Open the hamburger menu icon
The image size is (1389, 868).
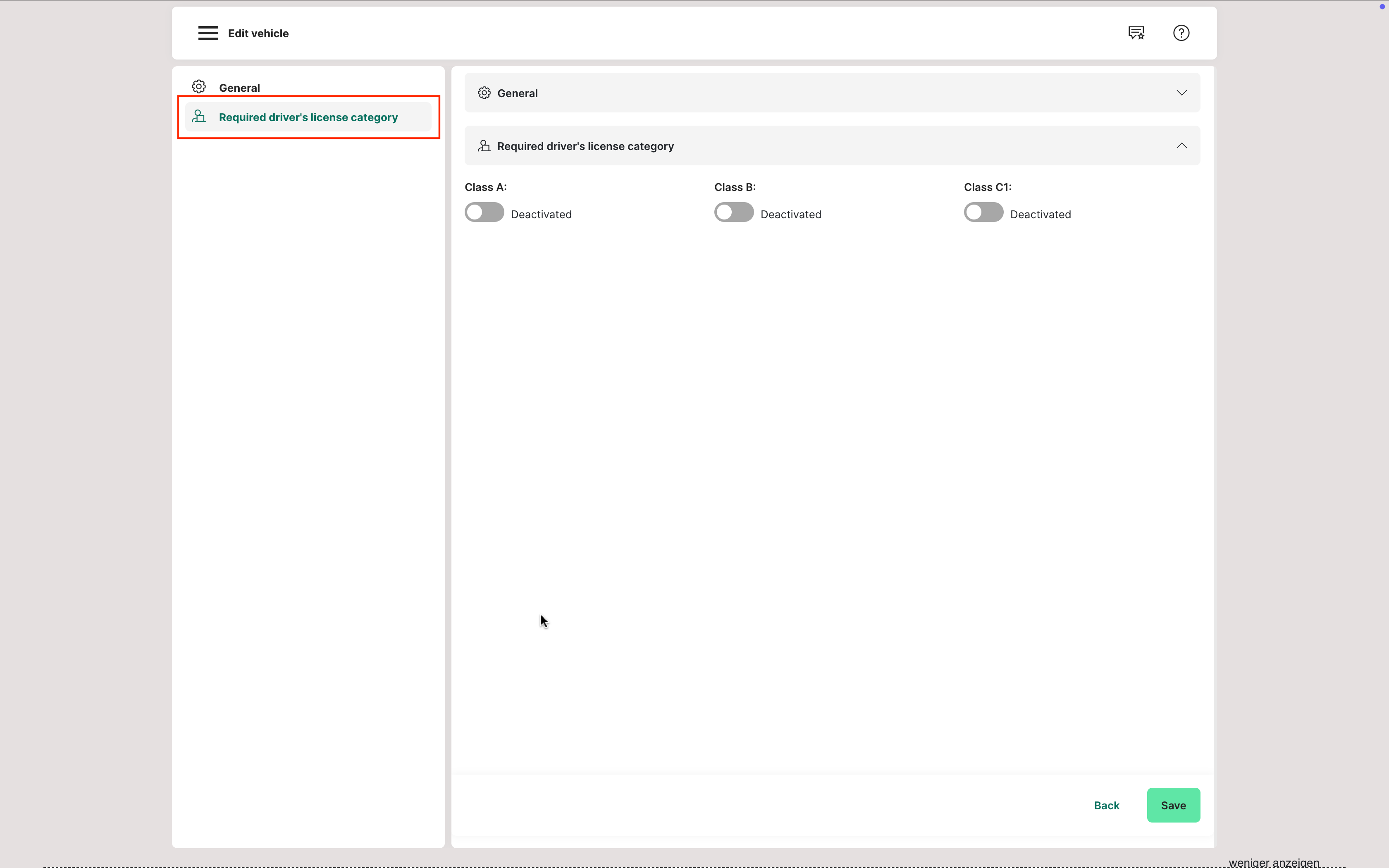click(x=208, y=33)
